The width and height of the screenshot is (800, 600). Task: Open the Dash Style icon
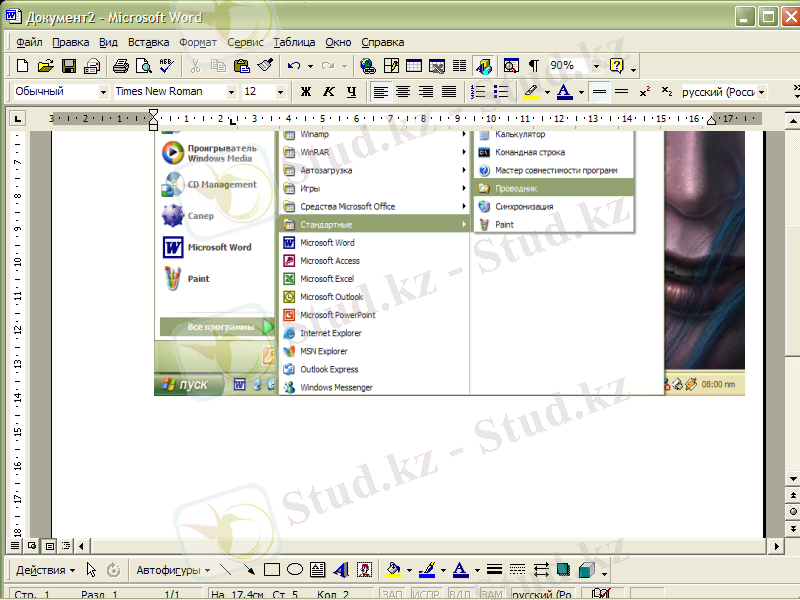tap(517, 569)
